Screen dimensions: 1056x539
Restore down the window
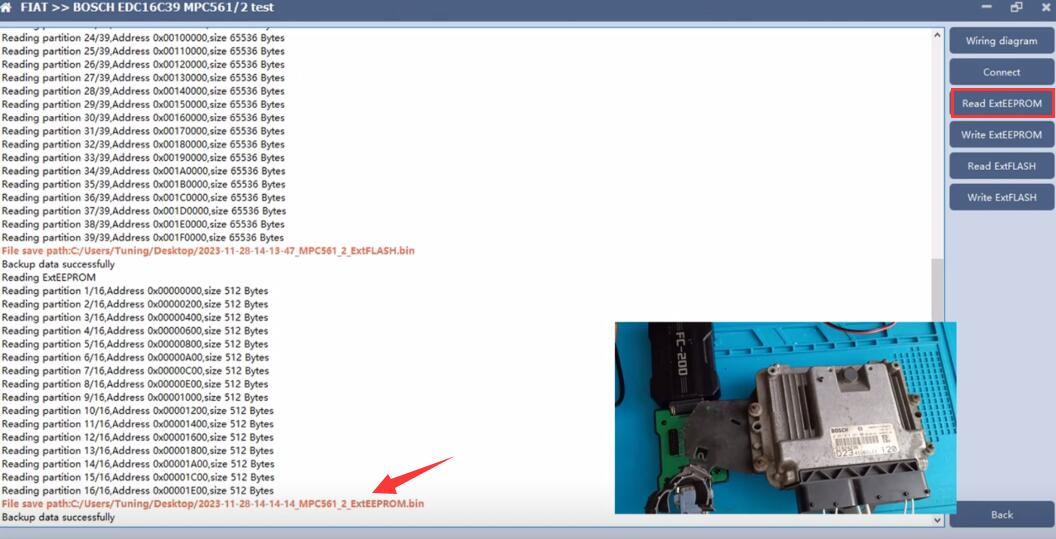pyautogui.click(x=1016, y=7)
